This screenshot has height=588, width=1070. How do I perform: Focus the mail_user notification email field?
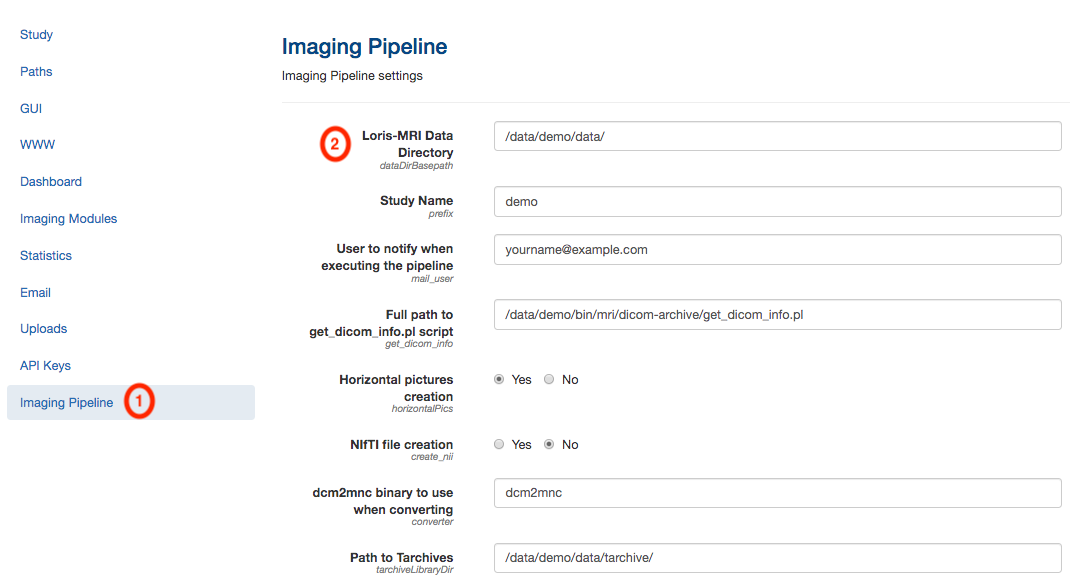tap(777, 250)
